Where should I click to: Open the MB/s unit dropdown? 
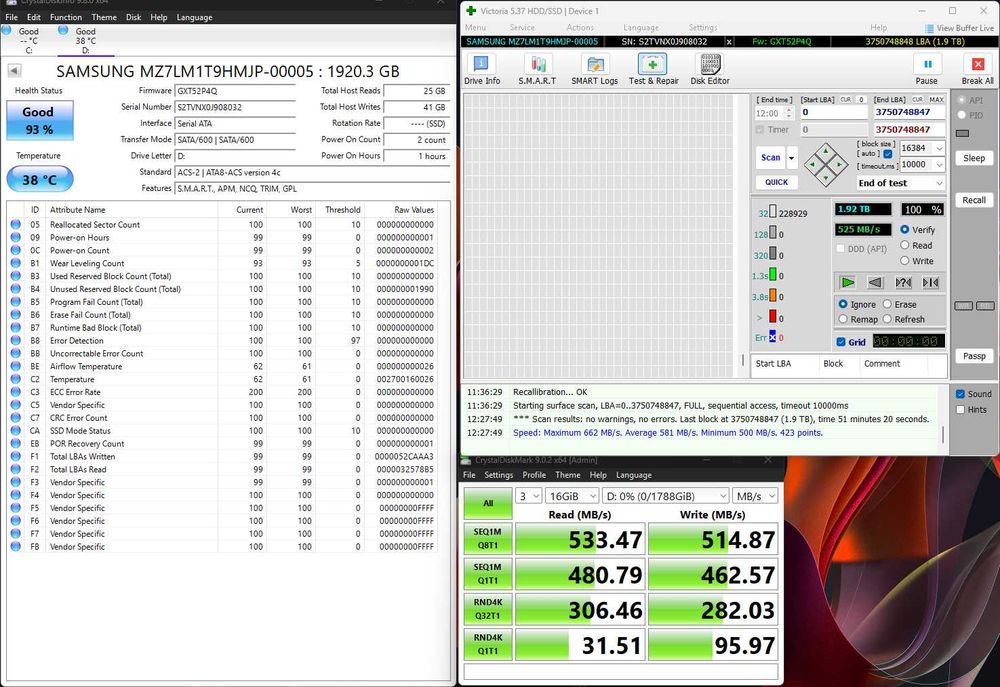click(x=755, y=496)
